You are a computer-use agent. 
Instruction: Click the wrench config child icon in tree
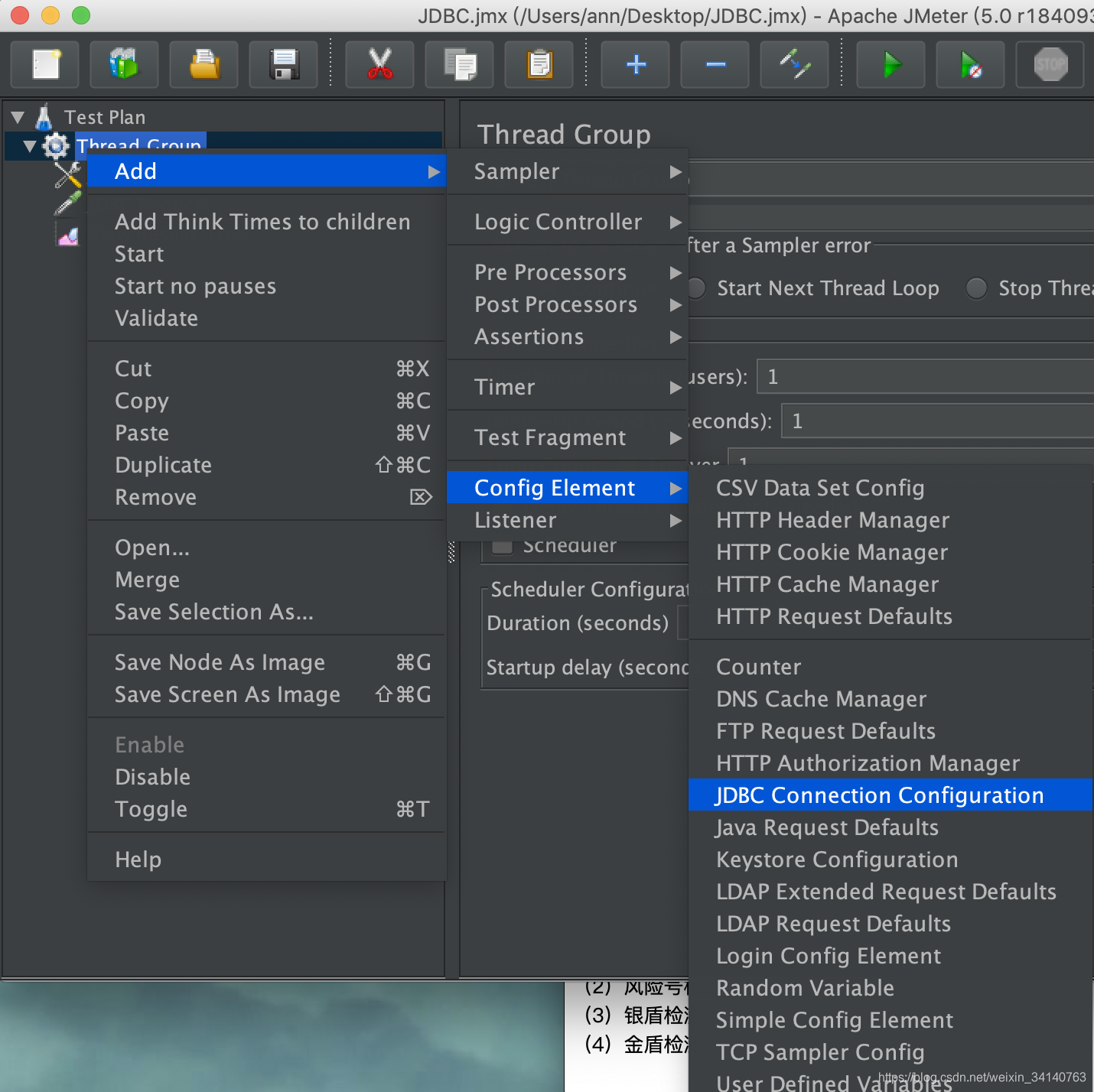[x=68, y=174]
